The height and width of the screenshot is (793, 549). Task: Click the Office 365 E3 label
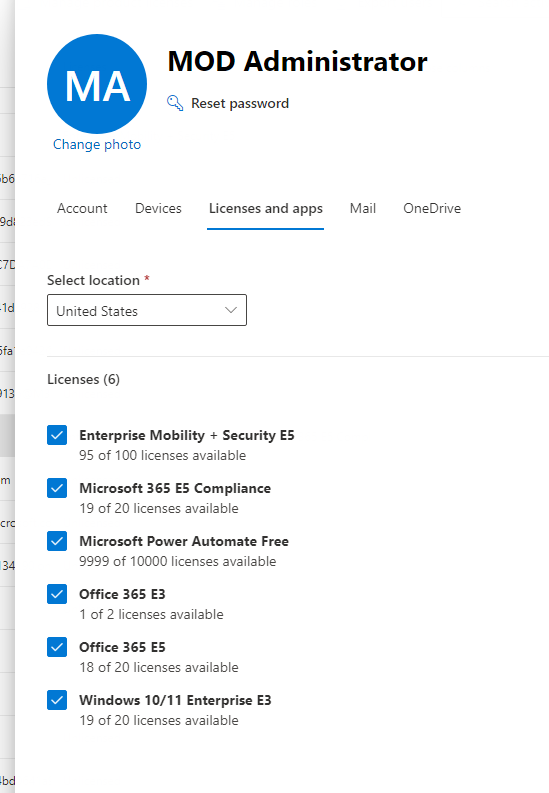(x=122, y=594)
